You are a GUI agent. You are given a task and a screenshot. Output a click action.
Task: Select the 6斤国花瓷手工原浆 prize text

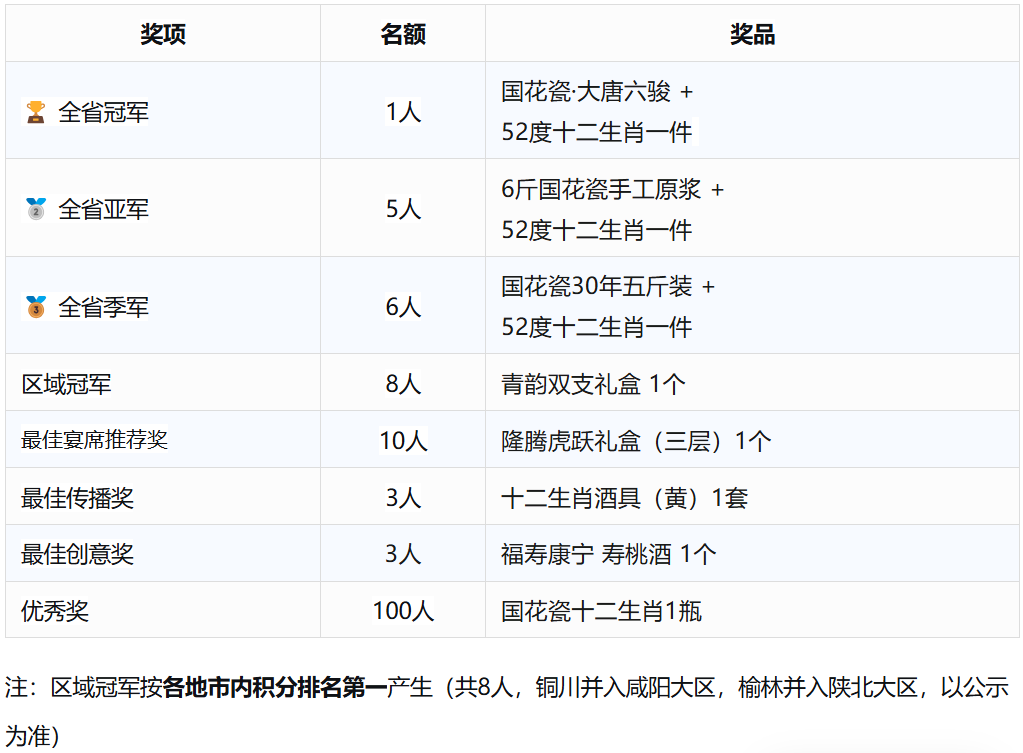coord(602,189)
